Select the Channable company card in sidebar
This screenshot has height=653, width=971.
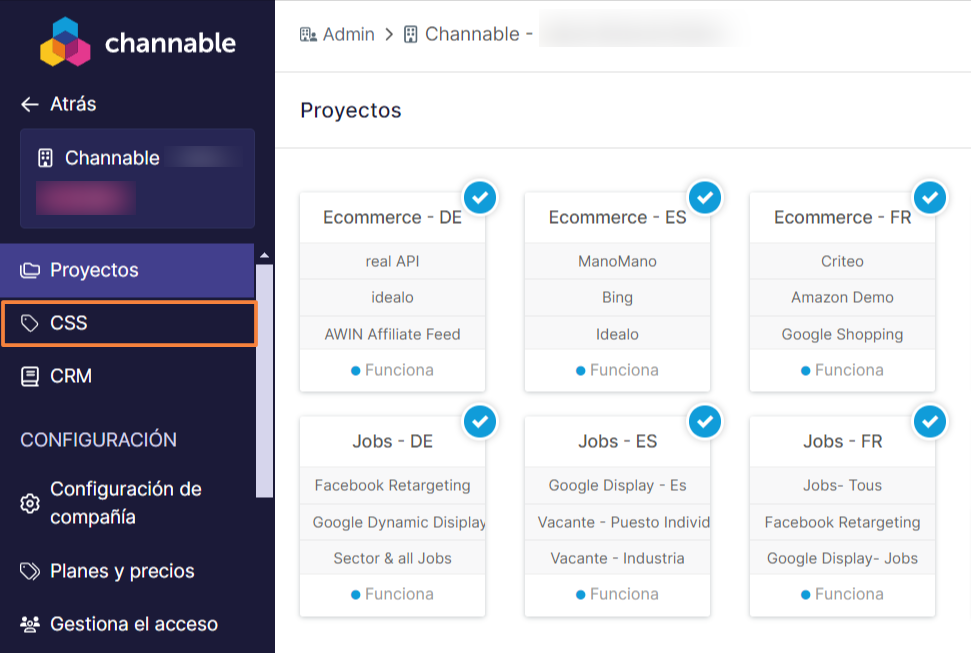(137, 178)
